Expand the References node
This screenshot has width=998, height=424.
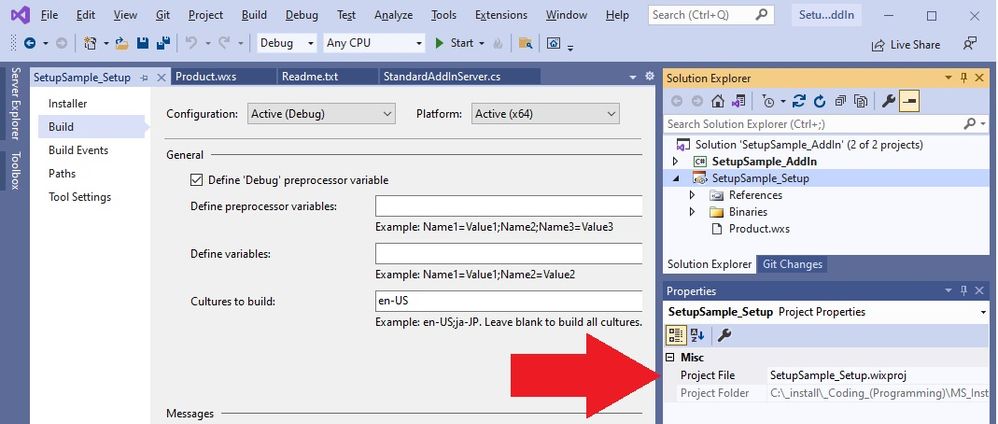pos(692,195)
